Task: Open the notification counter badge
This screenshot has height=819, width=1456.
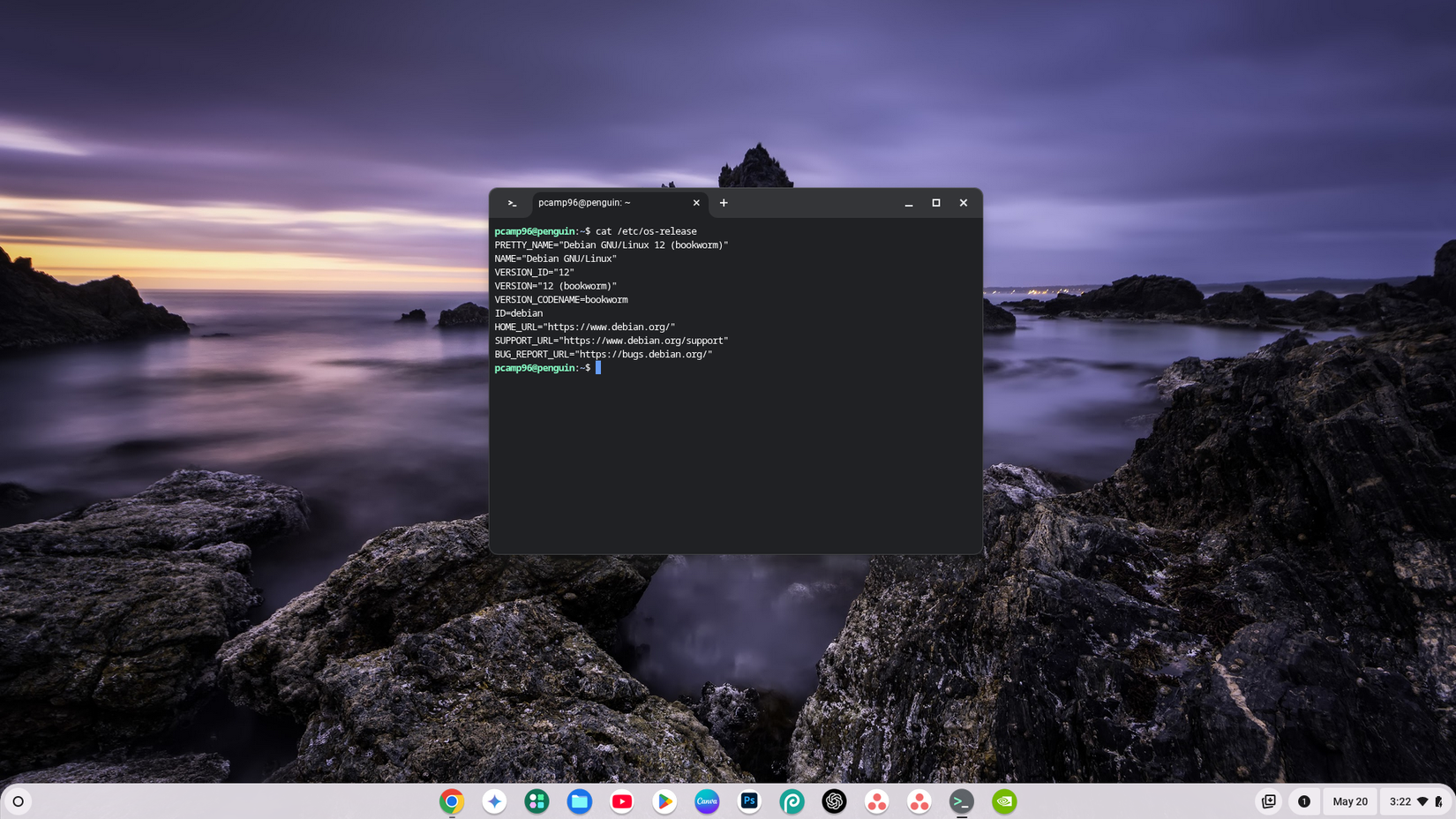Action: pyautogui.click(x=1303, y=801)
